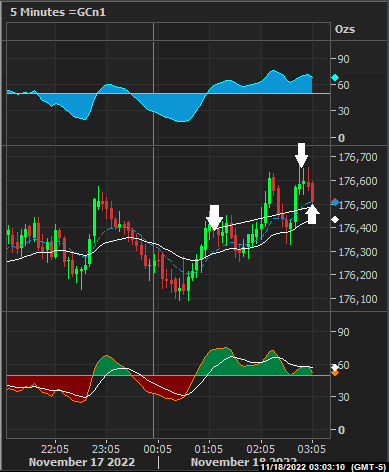Click the orange midline of the bottom indicator
The height and width of the screenshot is (472, 389).
[x=168, y=376]
